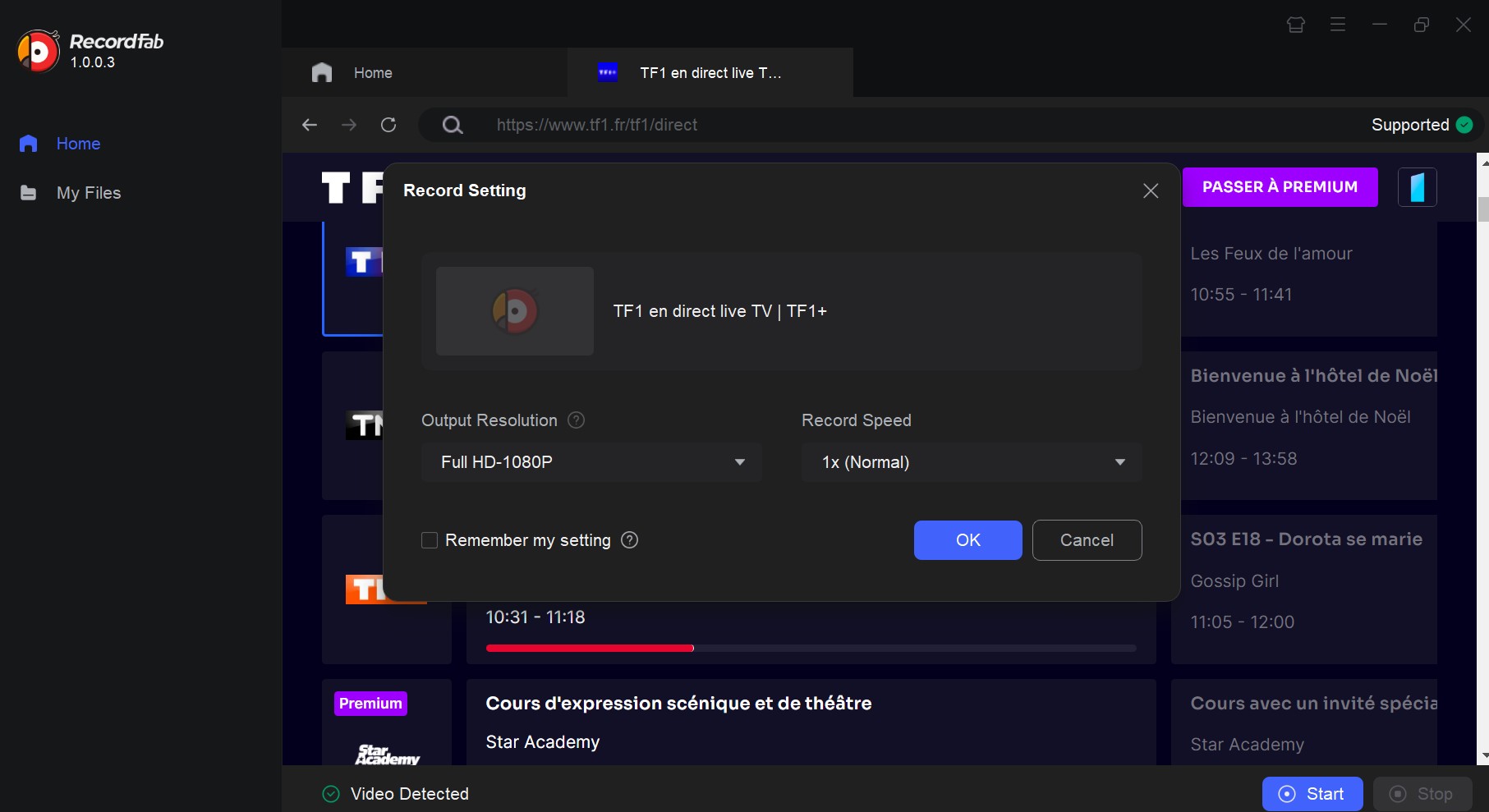This screenshot has height=812, width=1489.
Task: Select the TF1 en direct live tab
Action: [710, 73]
